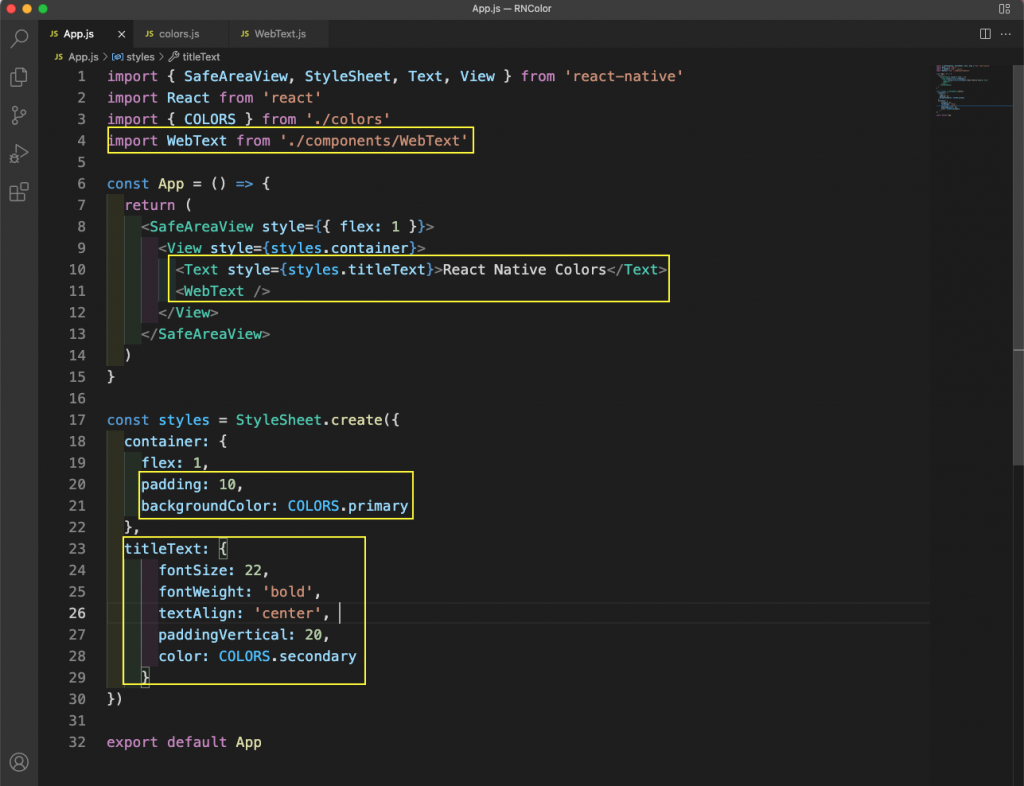Close the App.js editor tab

tap(121, 34)
